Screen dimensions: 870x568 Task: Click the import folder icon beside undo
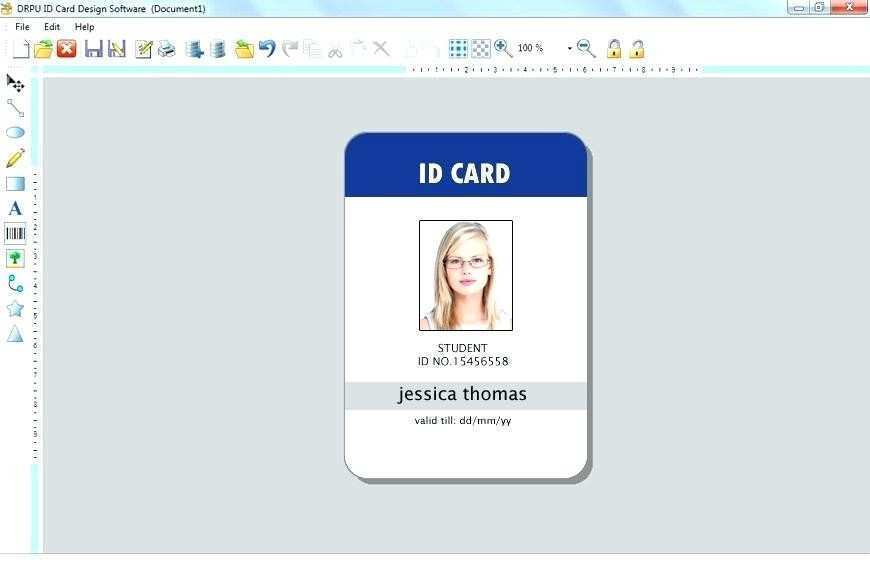pyautogui.click(x=244, y=49)
